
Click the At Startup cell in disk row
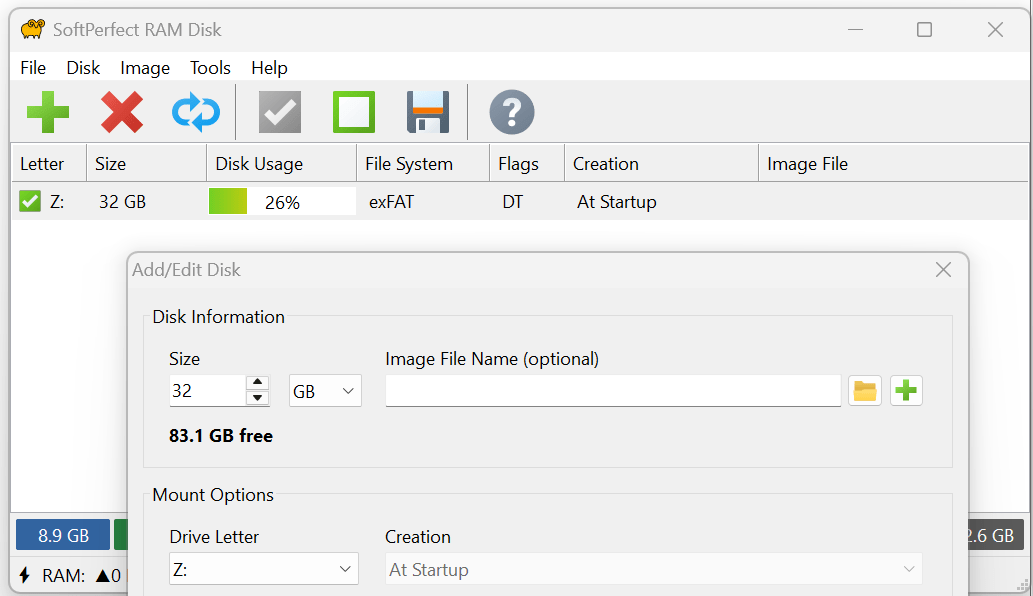click(x=617, y=202)
